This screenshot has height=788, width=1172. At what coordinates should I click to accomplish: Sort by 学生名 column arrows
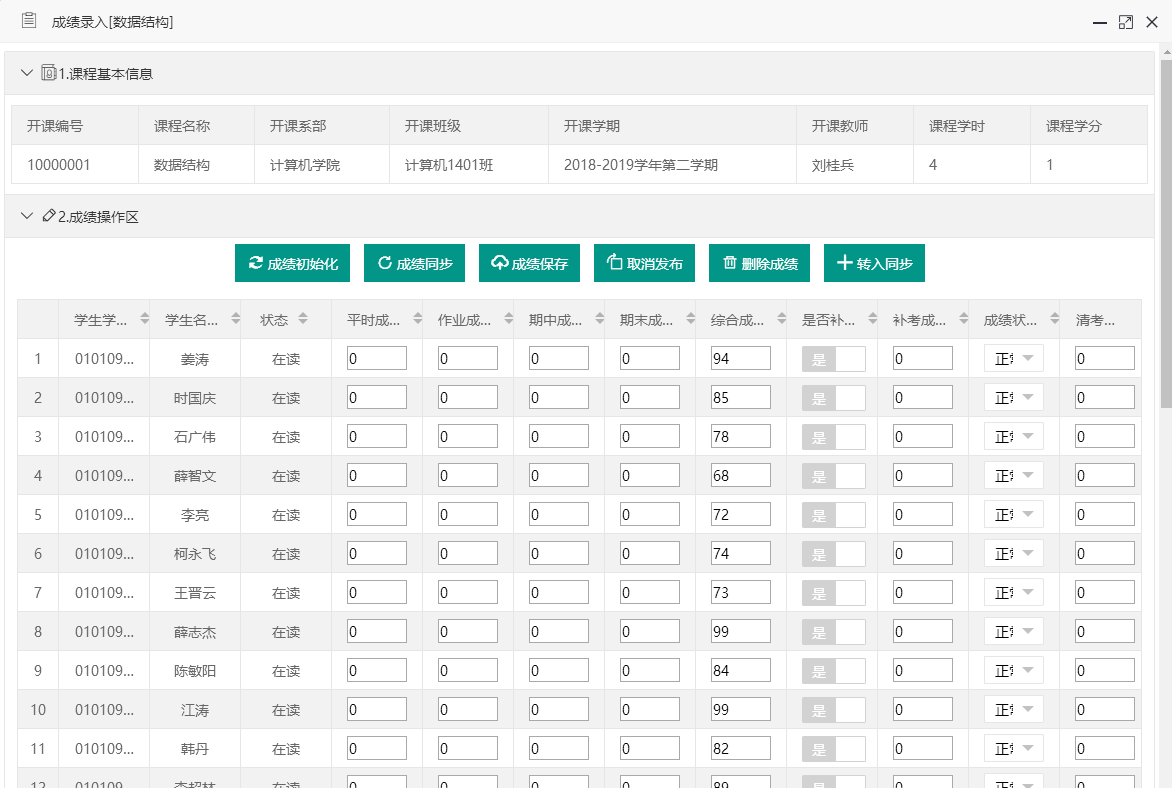coord(235,319)
